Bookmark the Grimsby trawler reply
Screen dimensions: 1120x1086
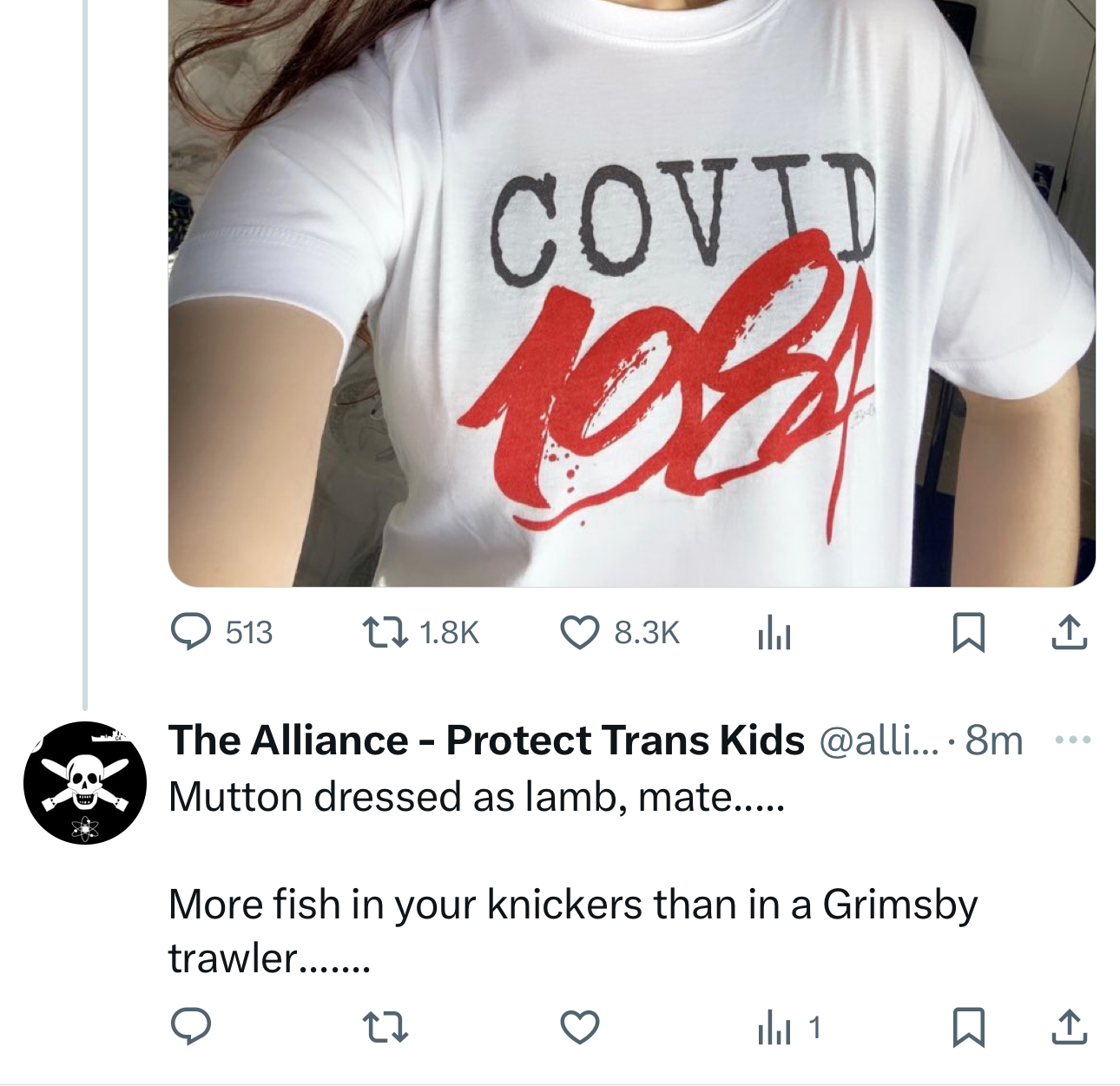pyautogui.click(x=968, y=1028)
